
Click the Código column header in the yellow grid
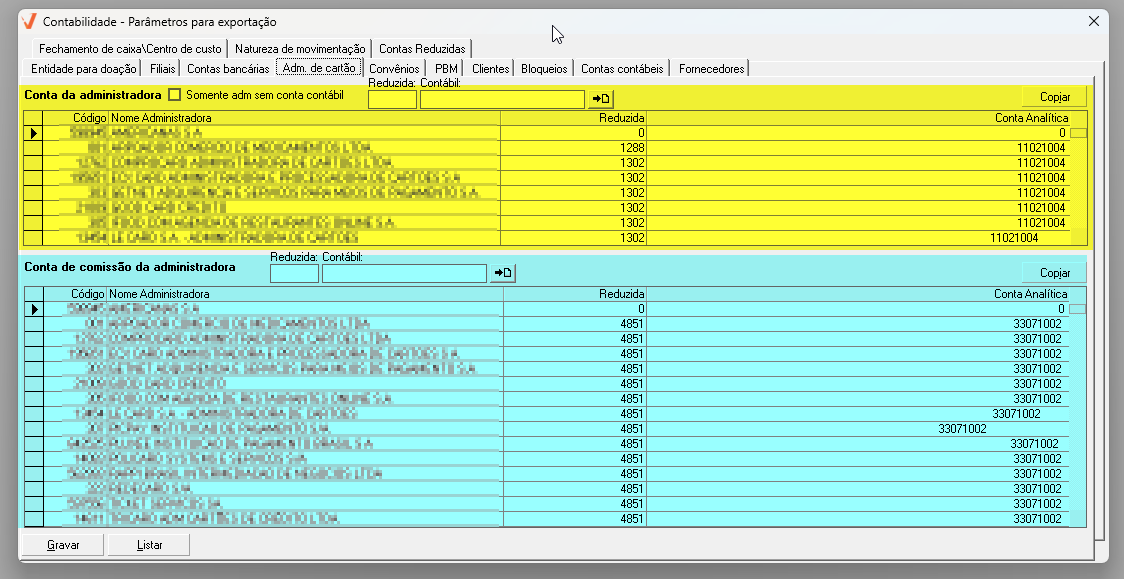(x=75, y=118)
